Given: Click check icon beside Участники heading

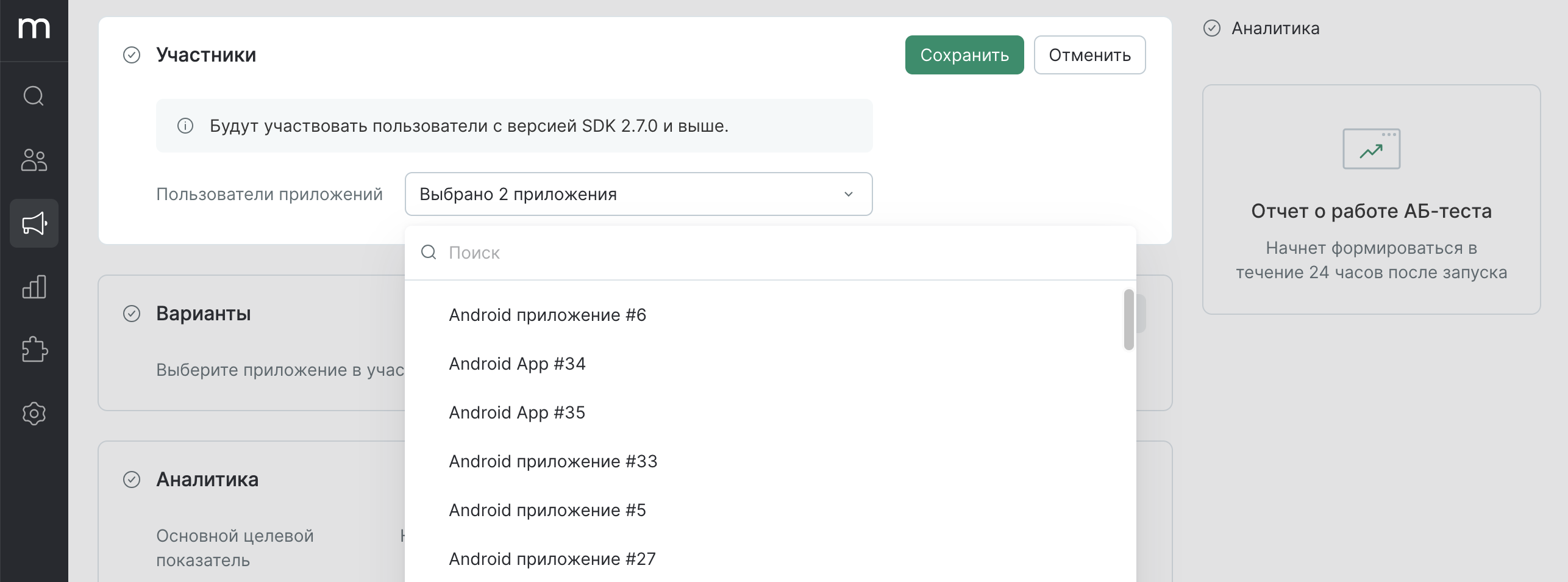Looking at the screenshot, I should tap(132, 55).
